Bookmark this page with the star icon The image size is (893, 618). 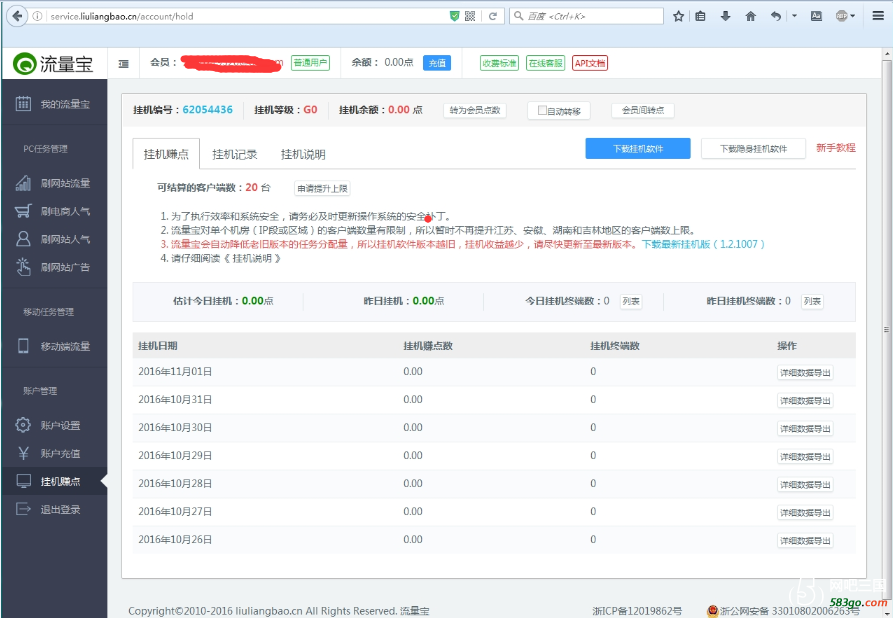click(x=678, y=17)
